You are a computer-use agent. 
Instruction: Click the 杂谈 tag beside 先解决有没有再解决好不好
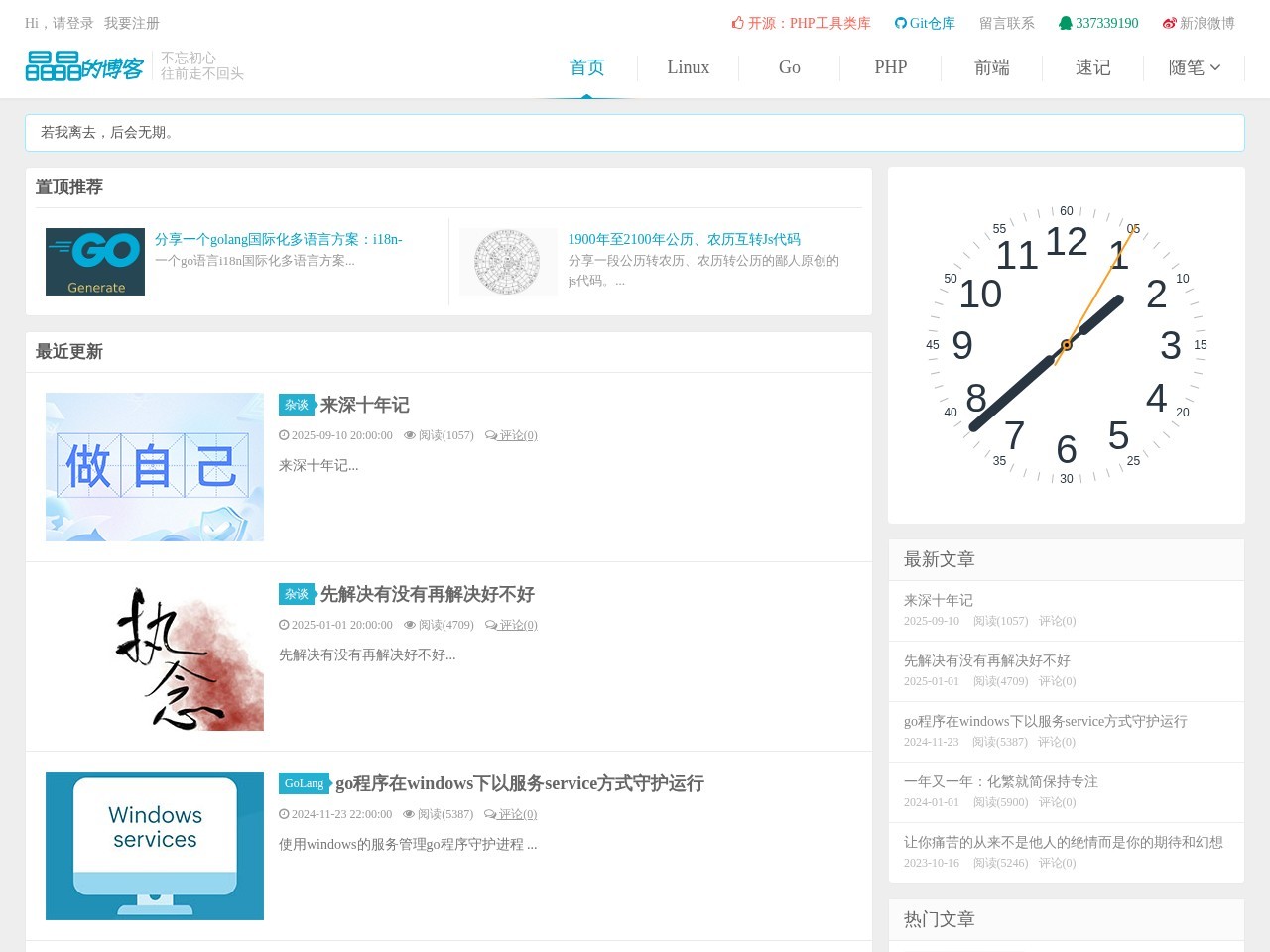[x=297, y=594]
